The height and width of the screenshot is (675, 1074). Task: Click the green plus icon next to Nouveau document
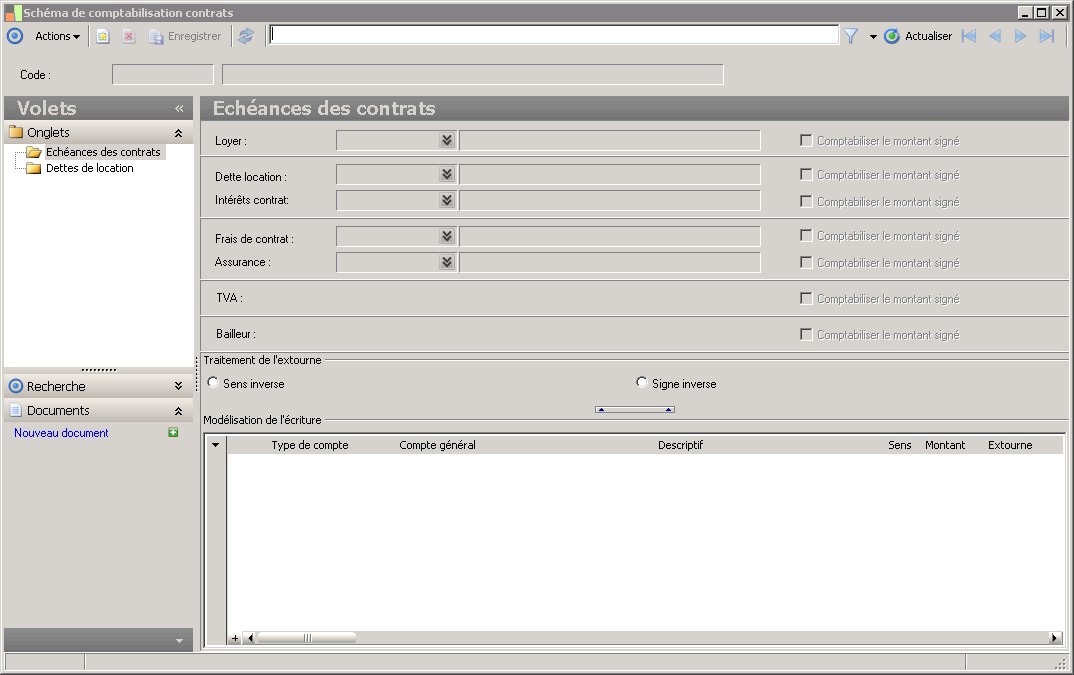(173, 432)
